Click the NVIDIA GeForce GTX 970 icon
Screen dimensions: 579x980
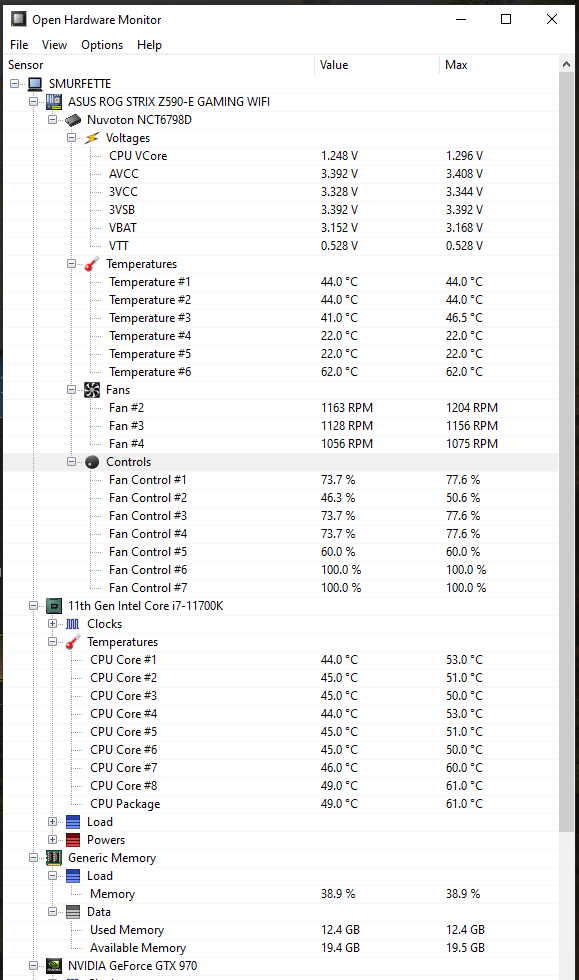coord(53,966)
